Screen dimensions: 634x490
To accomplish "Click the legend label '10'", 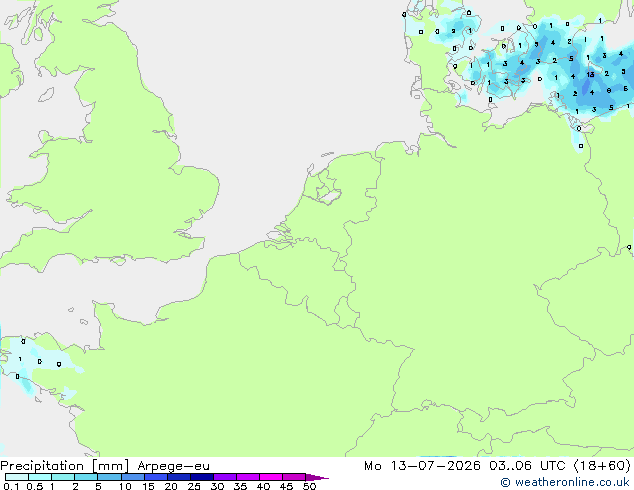I will pos(125,486).
